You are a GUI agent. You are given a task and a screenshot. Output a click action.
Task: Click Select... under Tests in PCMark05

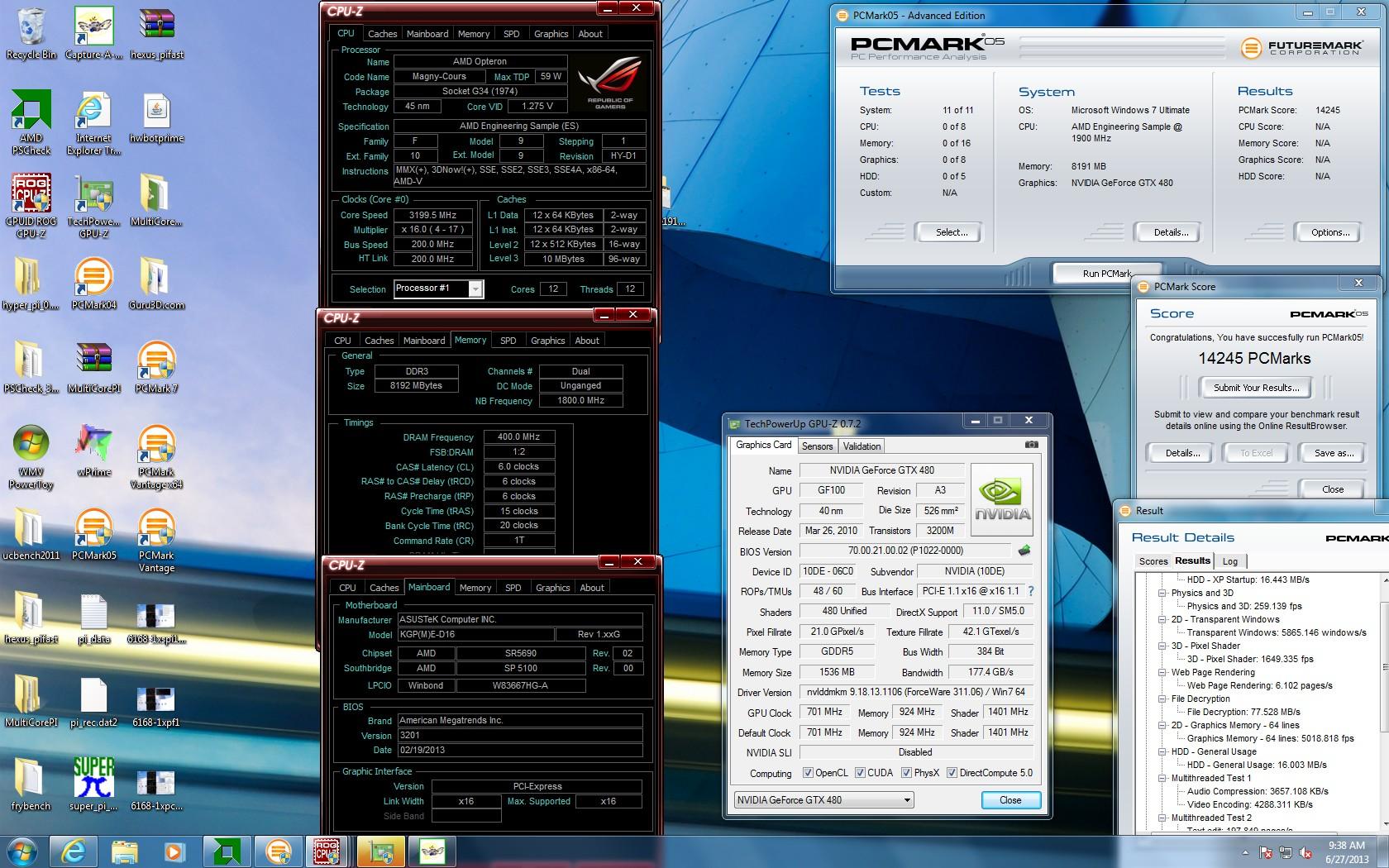(x=951, y=232)
